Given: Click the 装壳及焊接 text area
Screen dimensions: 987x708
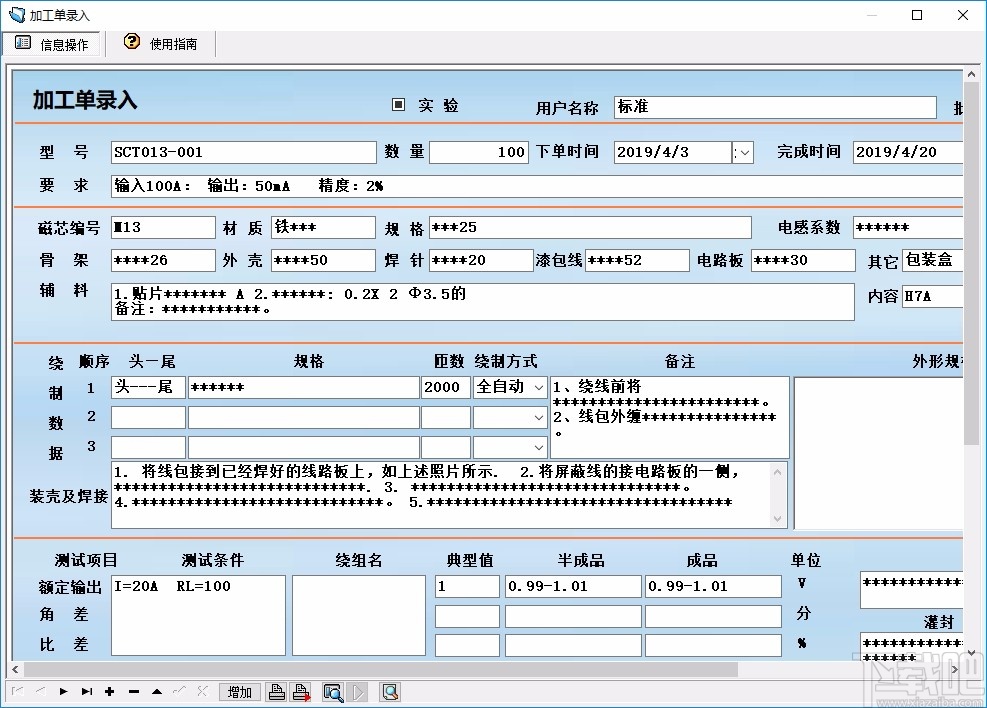Looking at the screenshot, I should 441,495.
